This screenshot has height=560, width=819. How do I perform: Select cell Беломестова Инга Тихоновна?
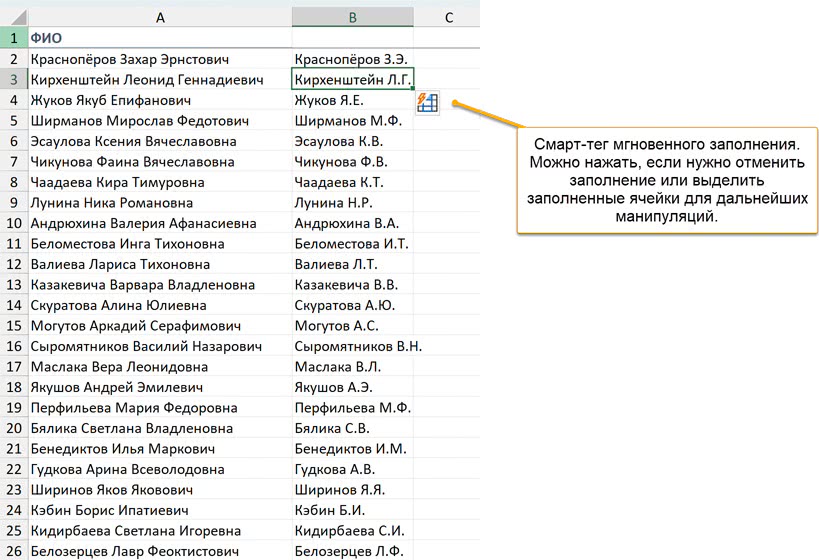point(160,243)
